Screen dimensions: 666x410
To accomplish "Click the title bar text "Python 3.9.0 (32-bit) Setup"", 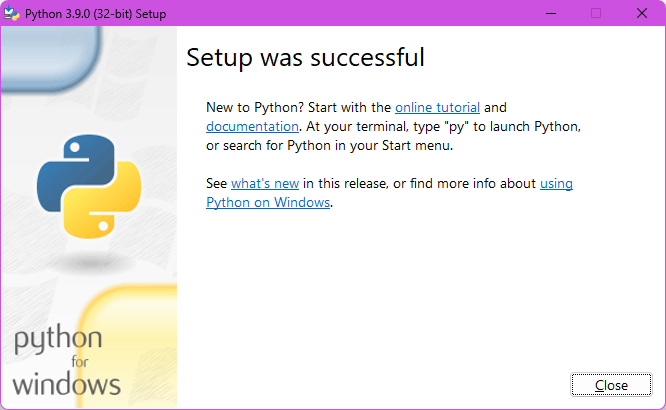I will (96, 14).
